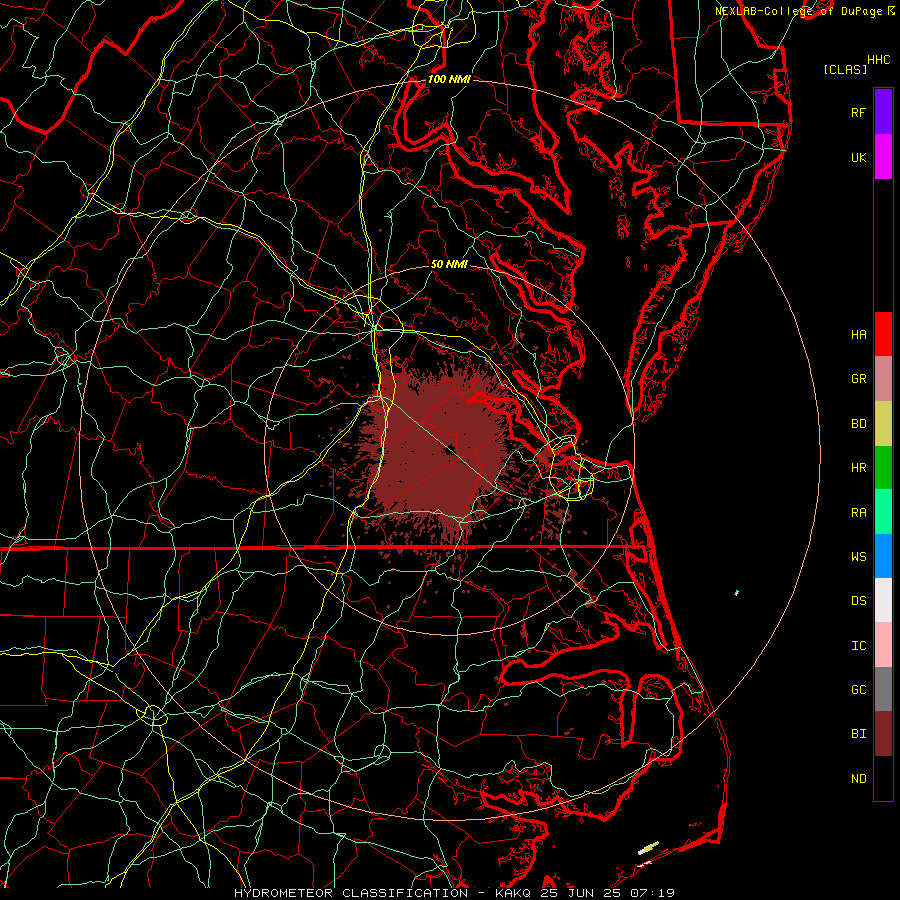Click the IC light pink legend swatch
The image size is (900, 900).
tap(883, 645)
